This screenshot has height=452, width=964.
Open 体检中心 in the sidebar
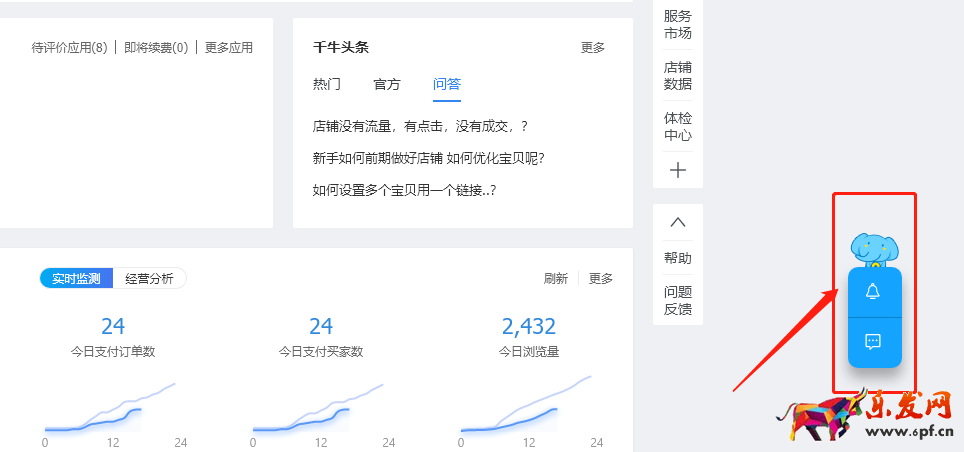678,127
